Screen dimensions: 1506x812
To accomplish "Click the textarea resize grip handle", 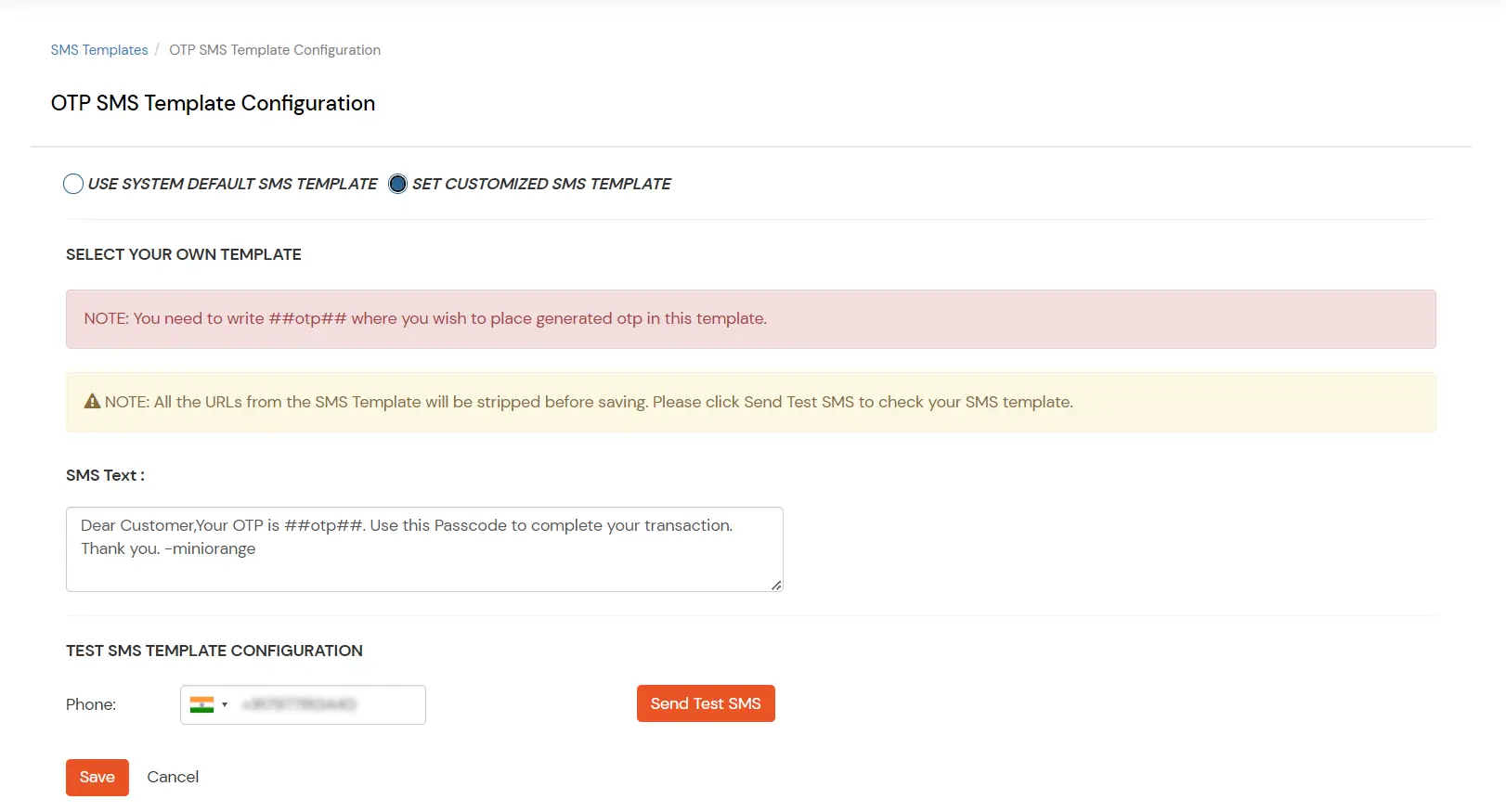I will (x=776, y=584).
